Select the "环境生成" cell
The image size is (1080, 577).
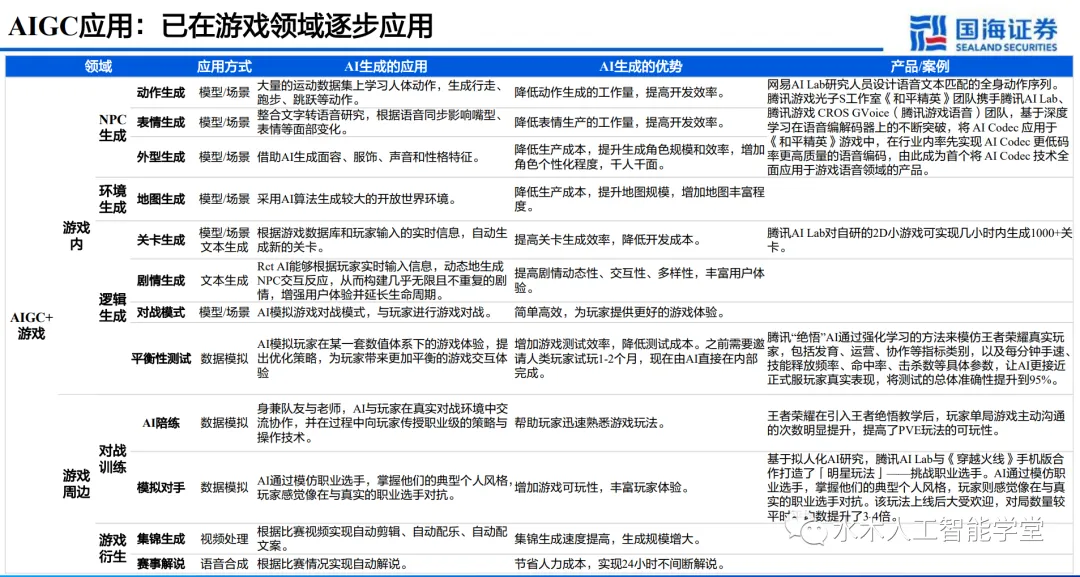[x=112, y=199]
